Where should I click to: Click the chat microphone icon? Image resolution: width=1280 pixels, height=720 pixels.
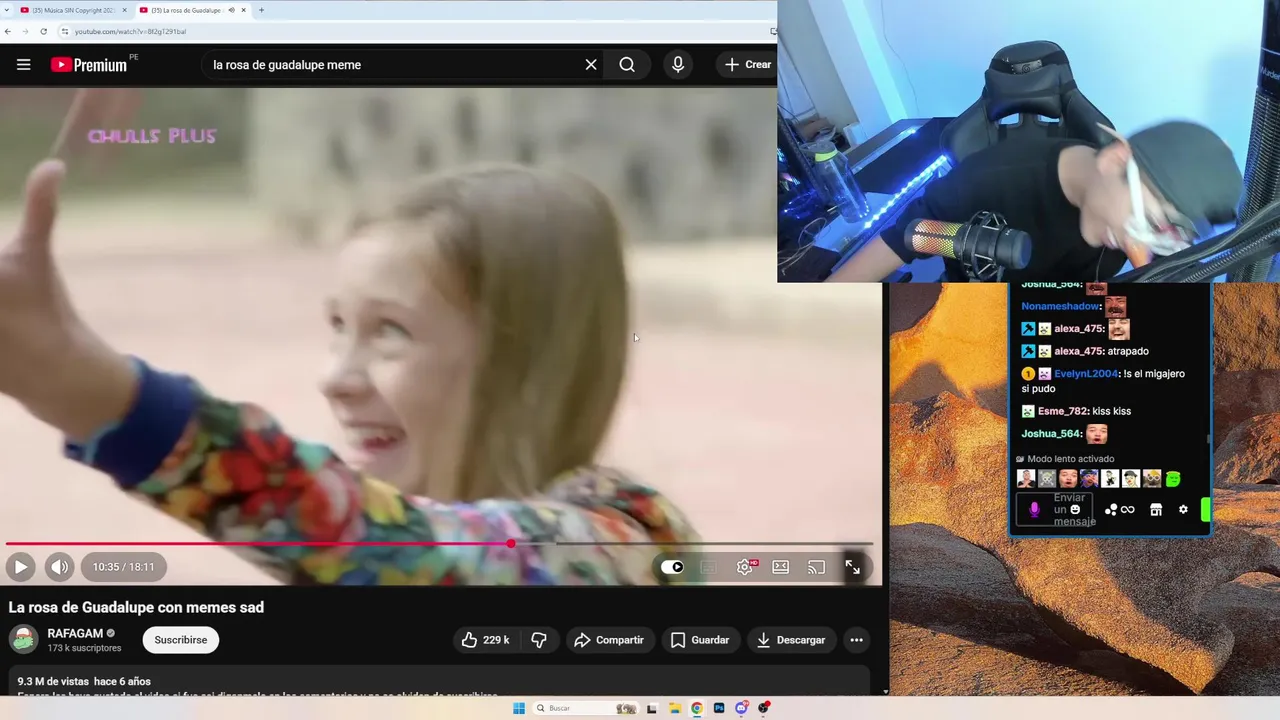[x=1034, y=510]
